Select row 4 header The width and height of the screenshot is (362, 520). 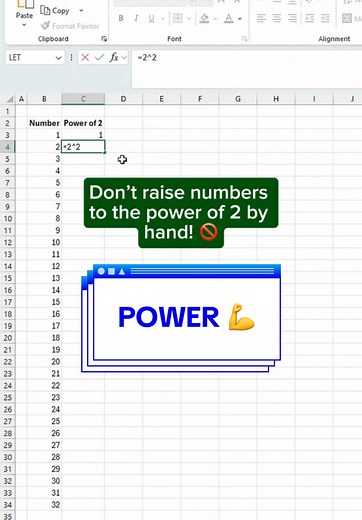pyautogui.click(x=8, y=147)
